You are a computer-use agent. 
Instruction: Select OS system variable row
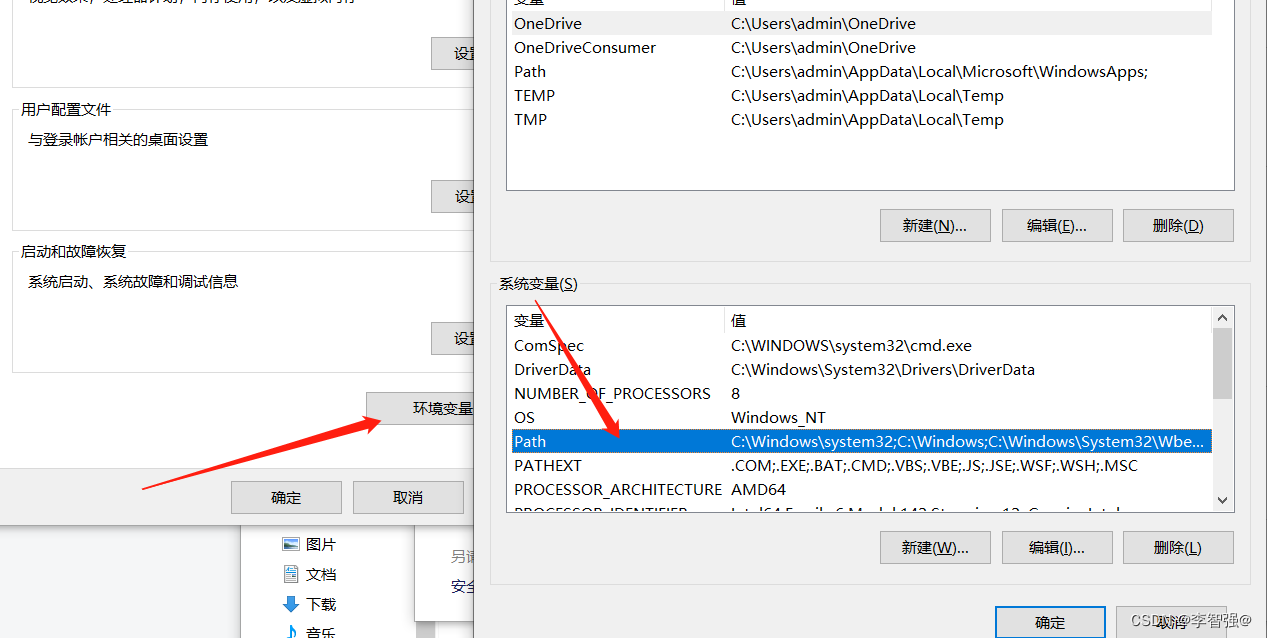pos(861,418)
